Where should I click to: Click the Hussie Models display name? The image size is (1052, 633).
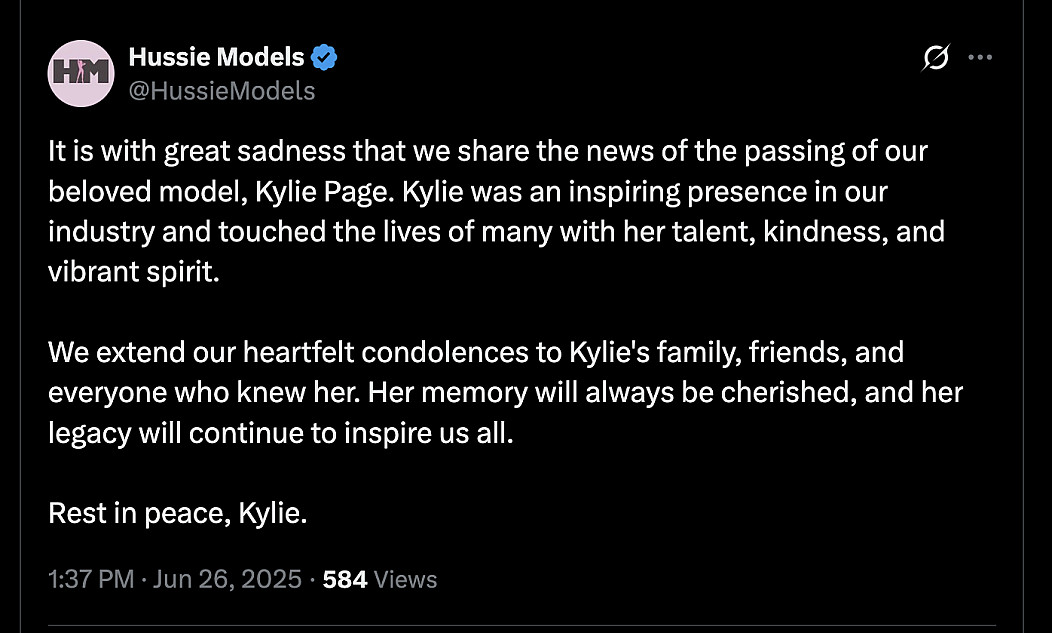click(x=215, y=58)
